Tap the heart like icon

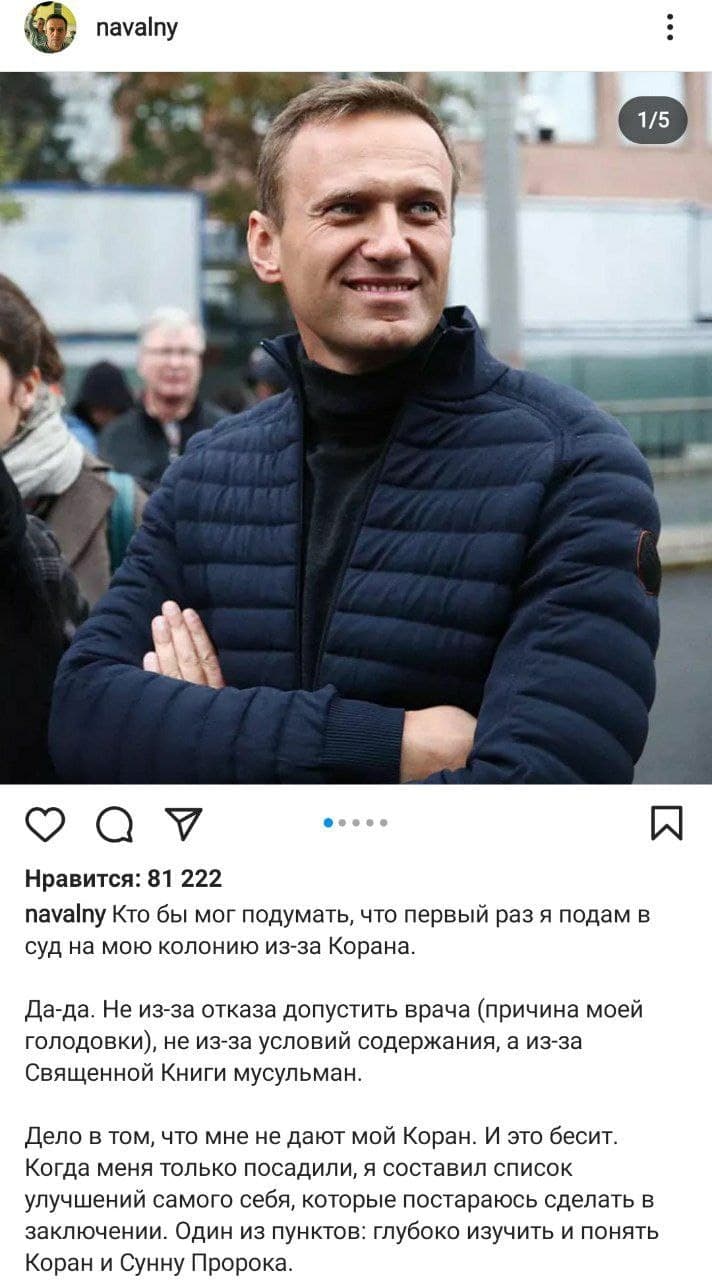(45, 824)
